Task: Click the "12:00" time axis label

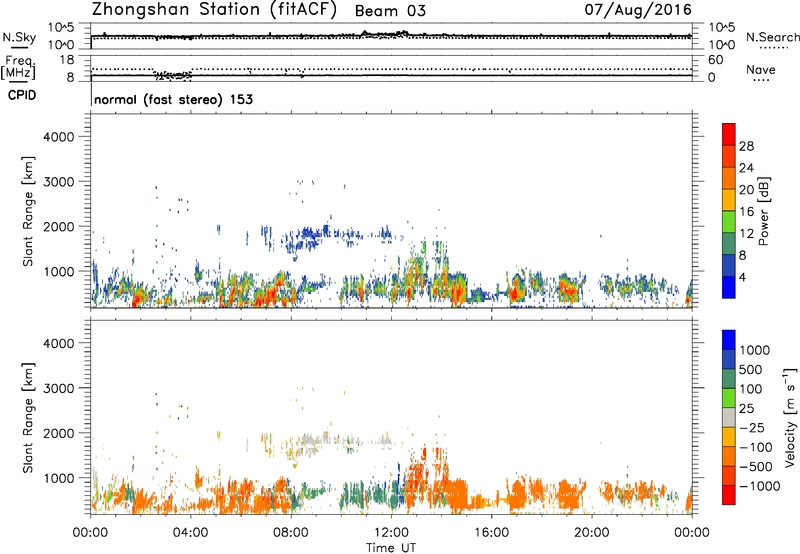Action: click(391, 533)
